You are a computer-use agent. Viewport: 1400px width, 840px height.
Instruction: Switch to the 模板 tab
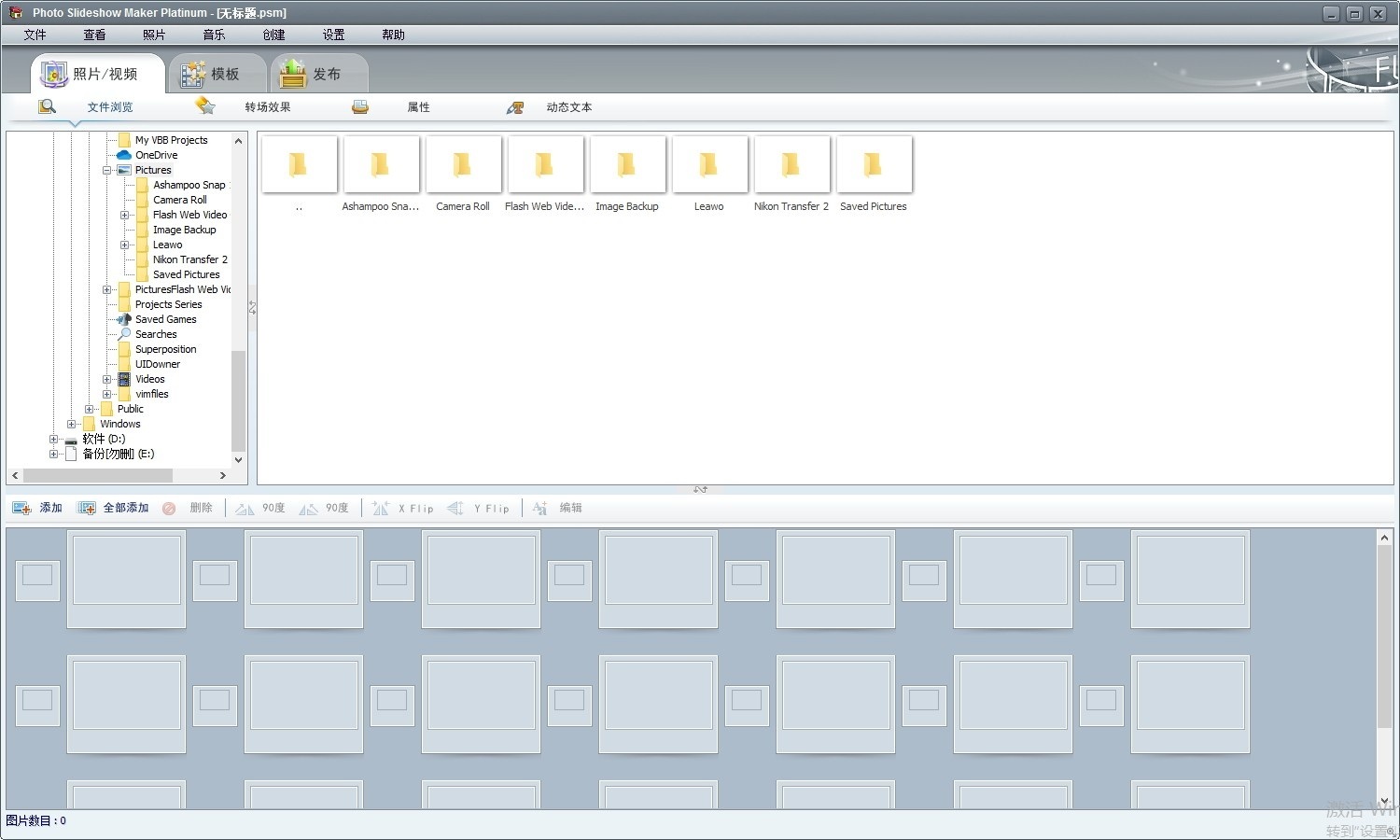click(217, 74)
